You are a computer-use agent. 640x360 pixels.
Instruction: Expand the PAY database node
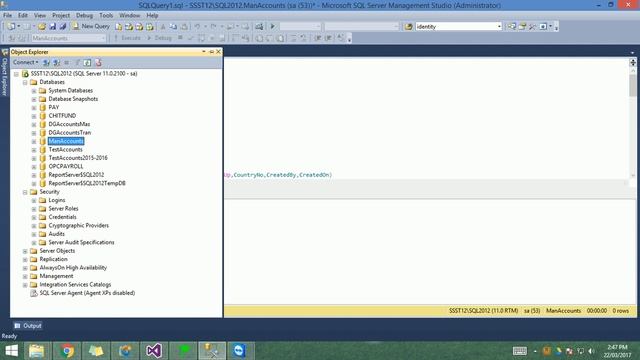click(x=34, y=108)
